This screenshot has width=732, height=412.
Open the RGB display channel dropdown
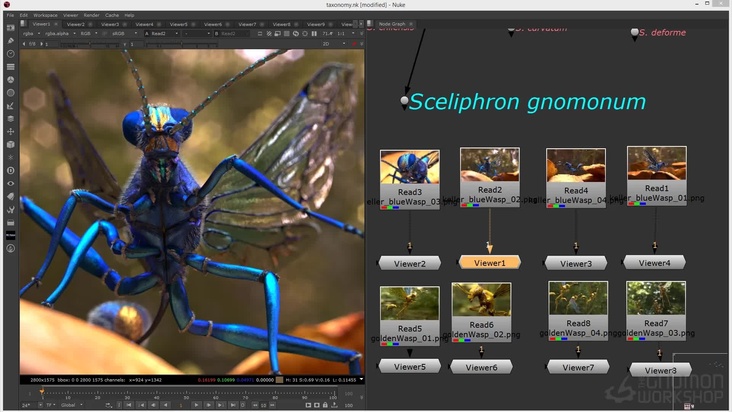point(89,34)
